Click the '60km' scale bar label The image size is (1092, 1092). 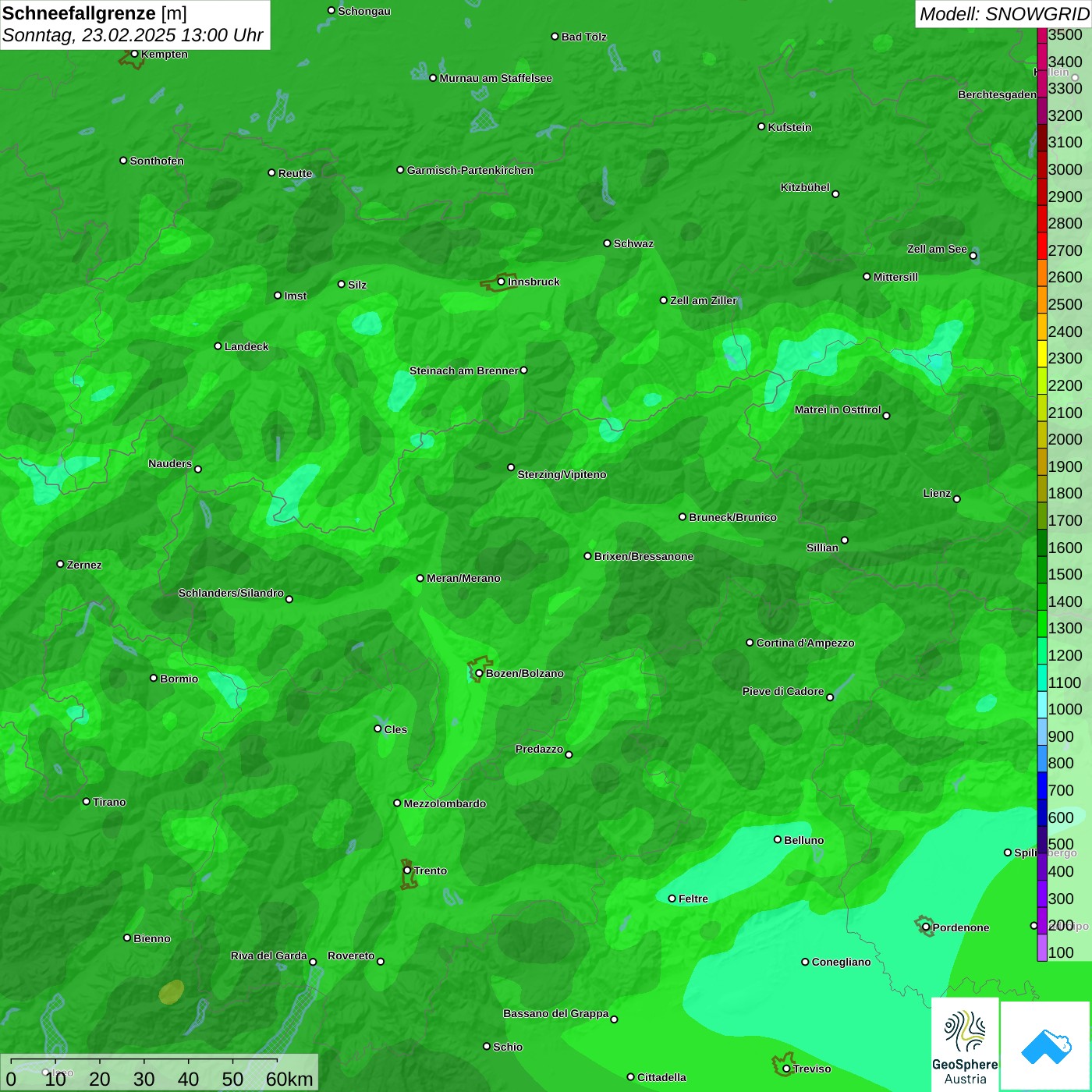point(289,1079)
